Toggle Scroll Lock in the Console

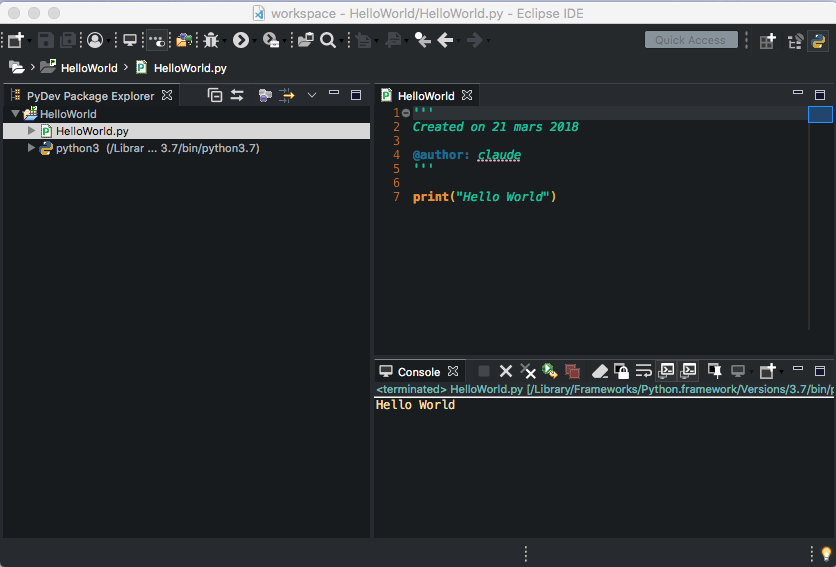[621, 371]
